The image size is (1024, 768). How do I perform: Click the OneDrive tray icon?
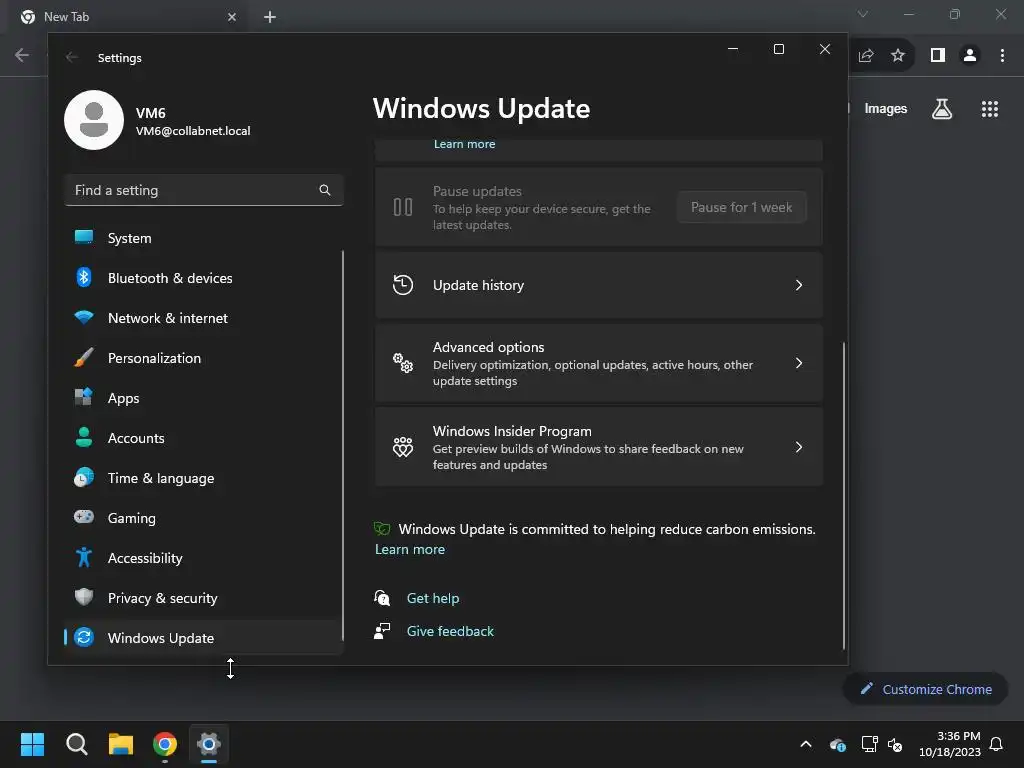[x=838, y=744]
